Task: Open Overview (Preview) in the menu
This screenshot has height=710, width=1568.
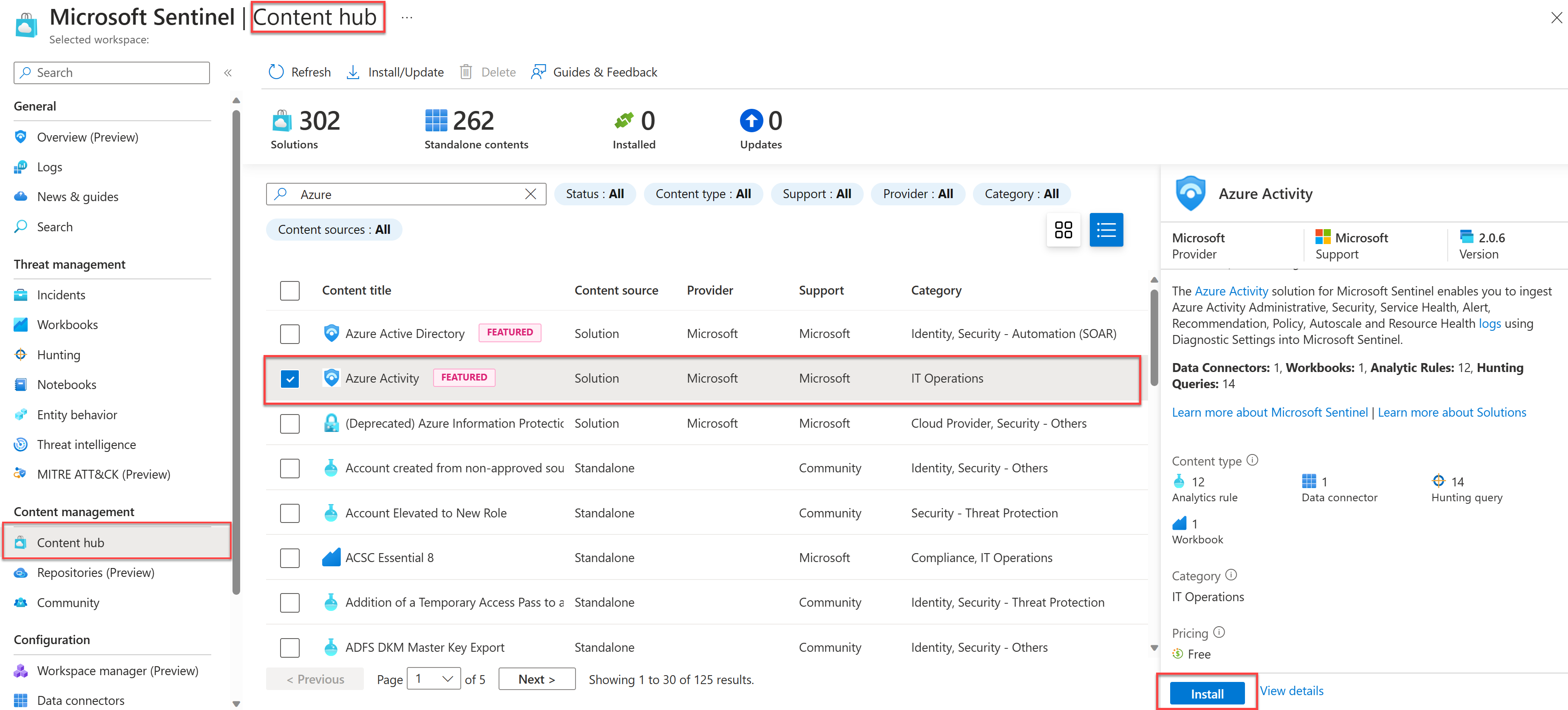Action: click(x=88, y=137)
